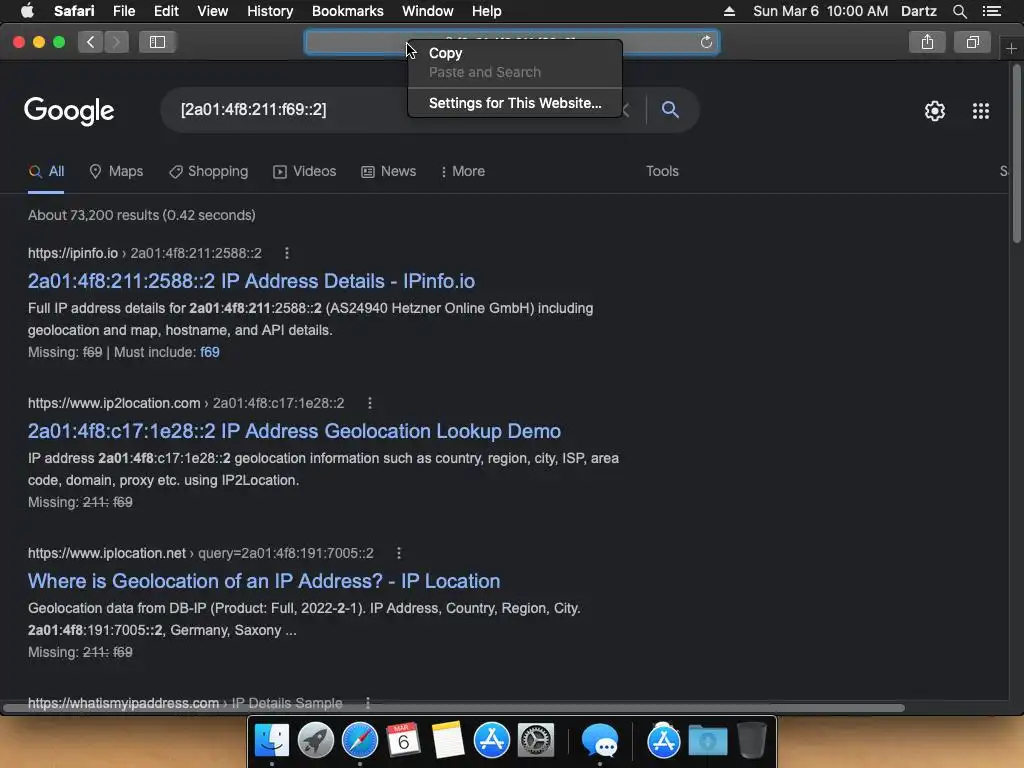This screenshot has width=1024, height=768.
Task: Expand the More search filters menu
Action: [462, 171]
